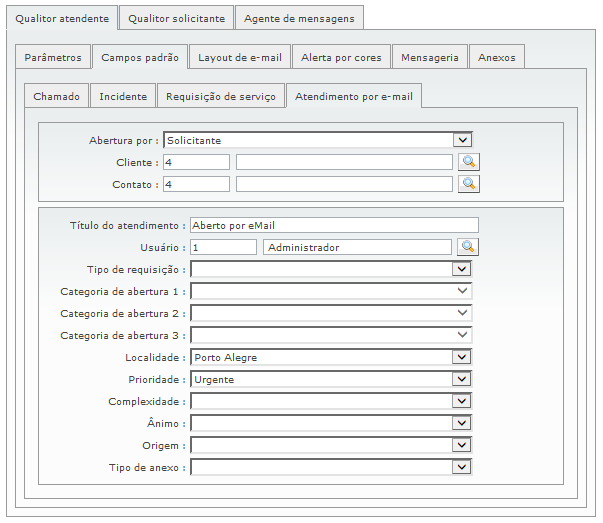The height and width of the screenshot is (523, 603).
Task: Go to the Parâmetros tab
Action: point(53,57)
